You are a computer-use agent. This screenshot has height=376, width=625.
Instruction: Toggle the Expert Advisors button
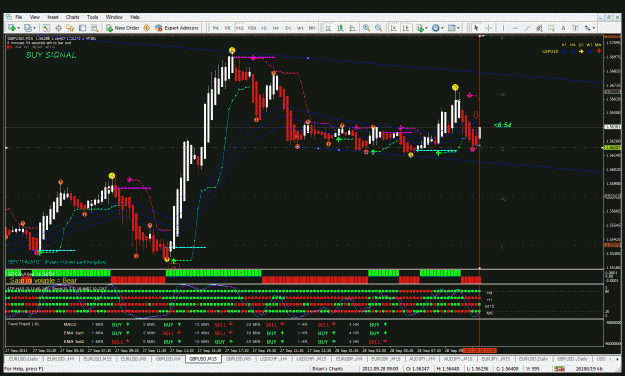pos(176,28)
